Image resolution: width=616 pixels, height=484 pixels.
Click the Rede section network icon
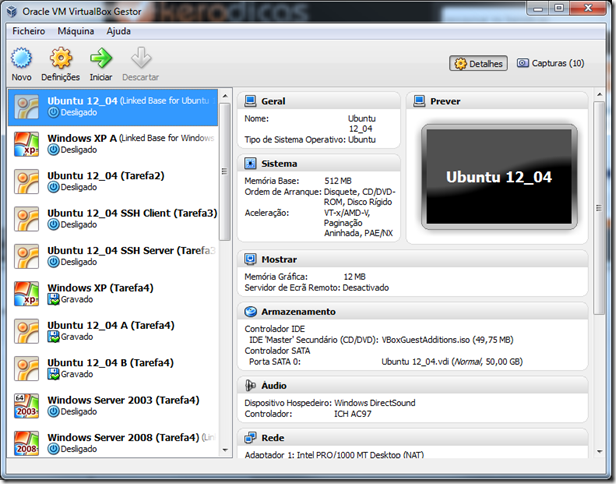point(250,438)
